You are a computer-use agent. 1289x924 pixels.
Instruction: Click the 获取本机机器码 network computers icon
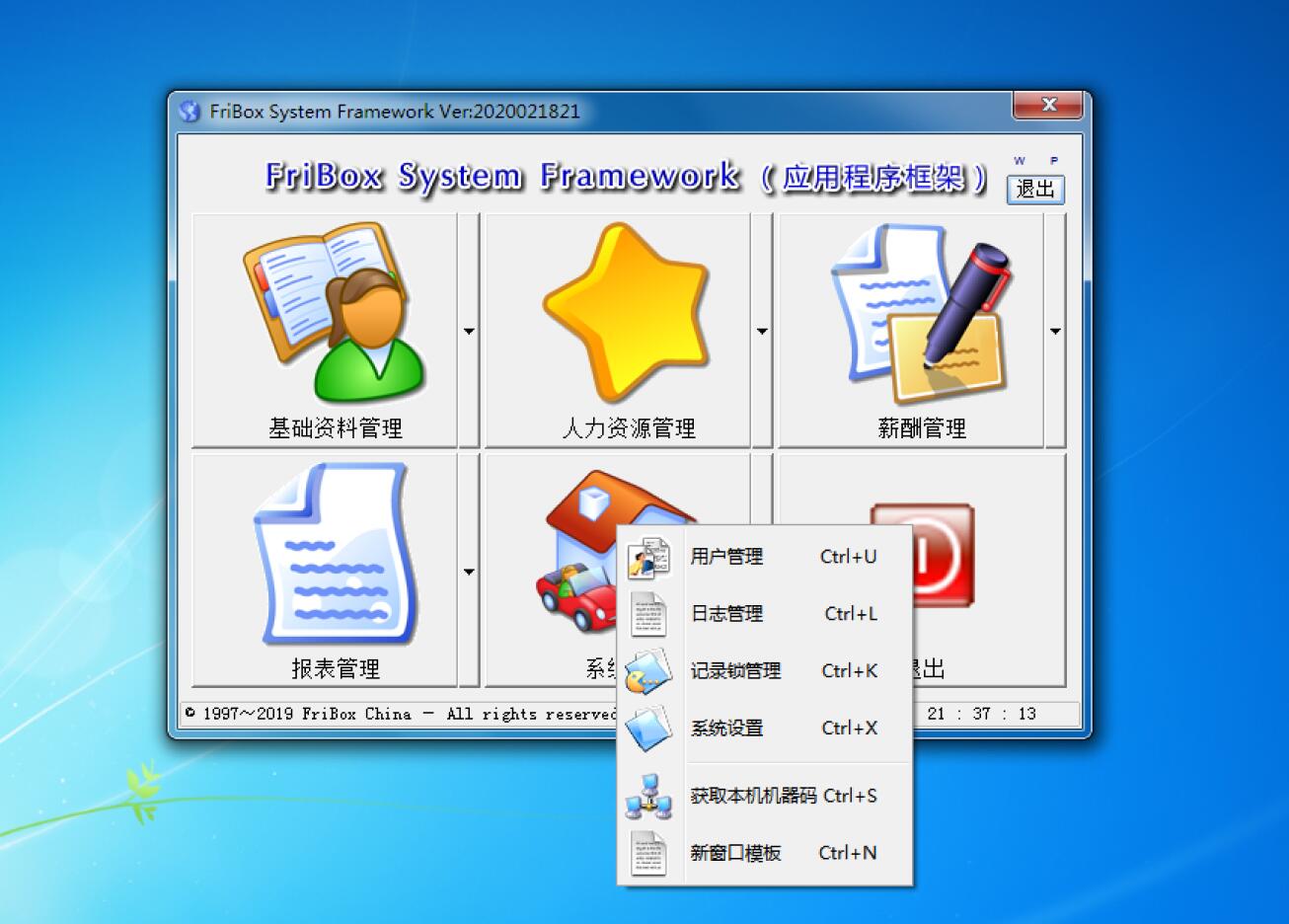tap(648, 796)
